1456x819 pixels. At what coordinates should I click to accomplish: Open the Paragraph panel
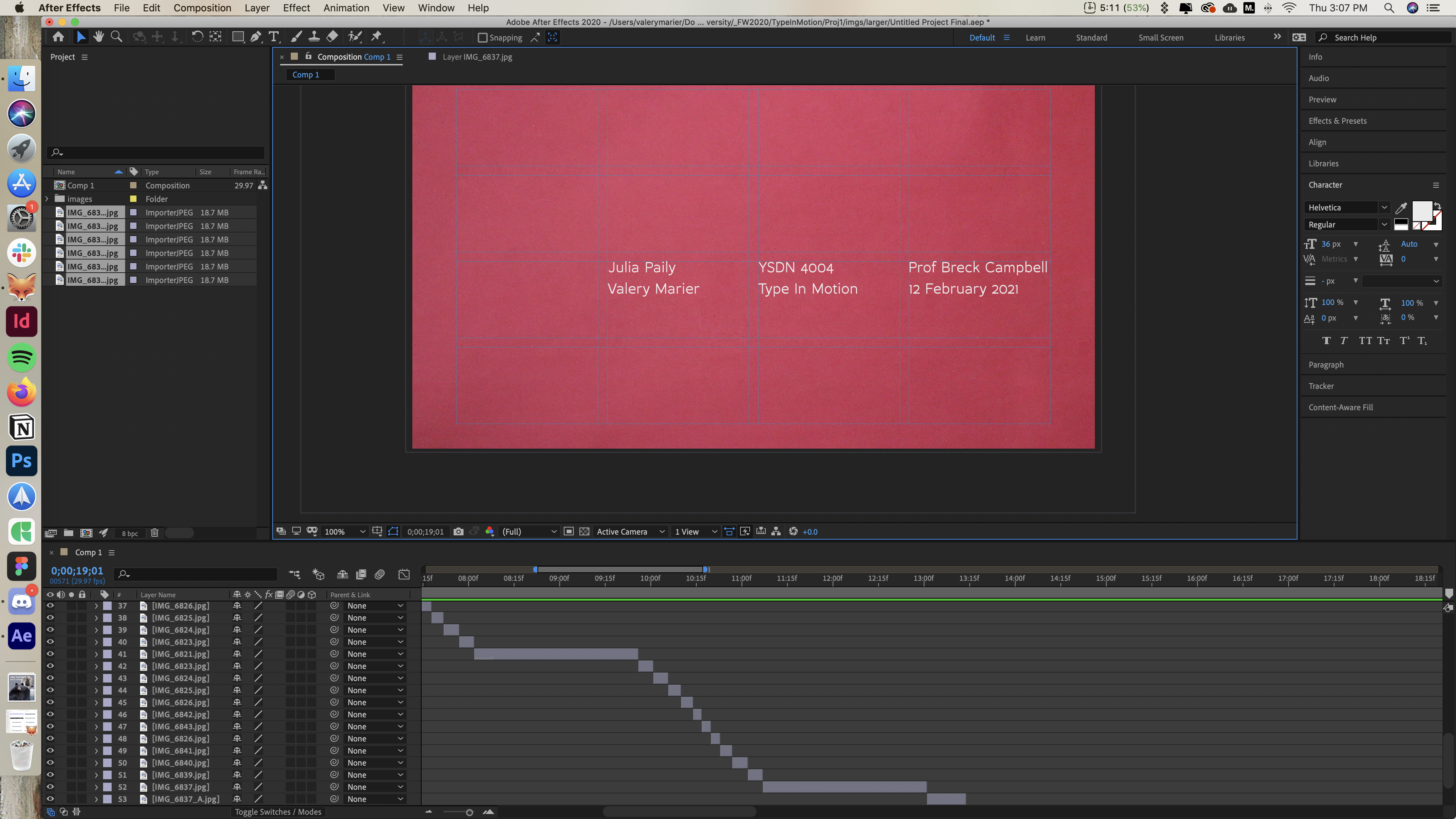[1326, 365]
